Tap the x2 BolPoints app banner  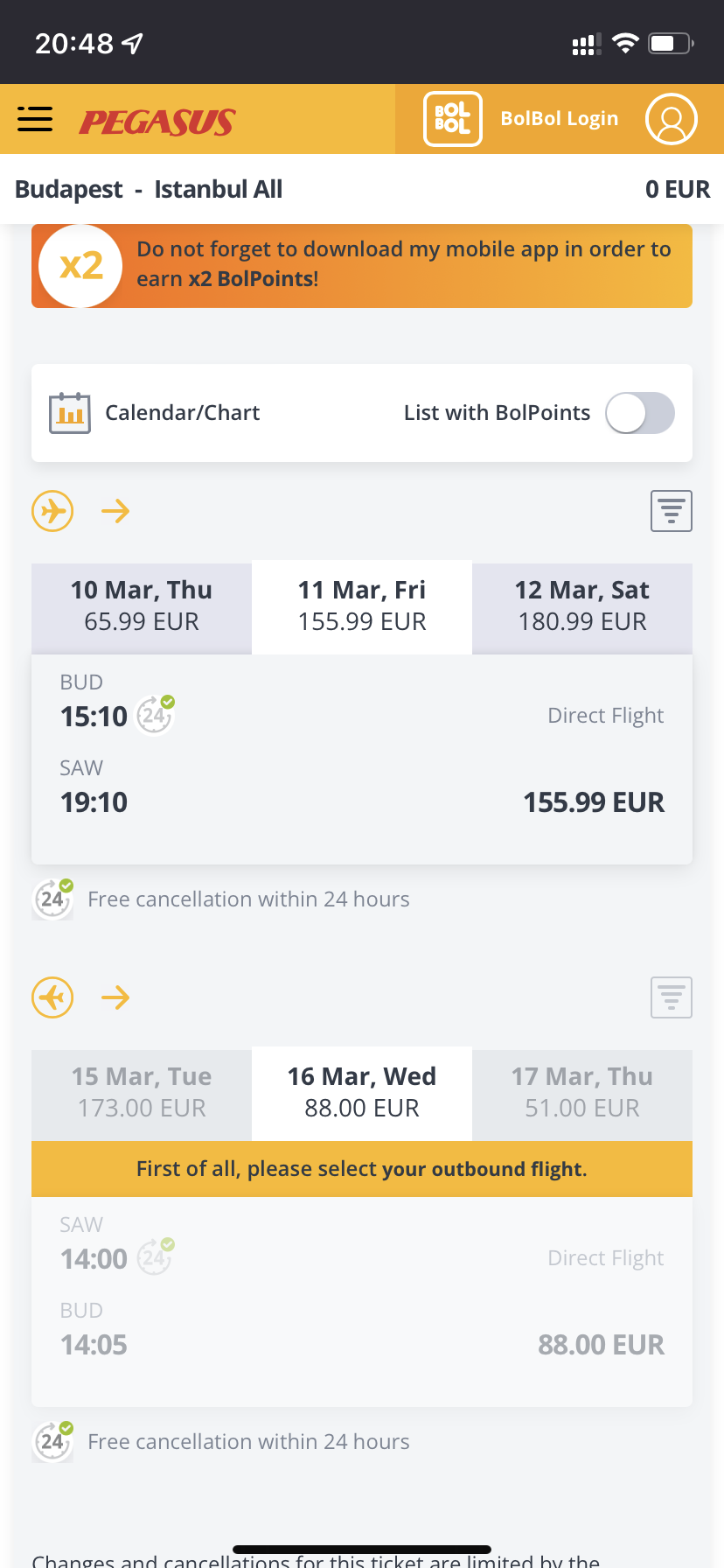(x=362, y=266)
